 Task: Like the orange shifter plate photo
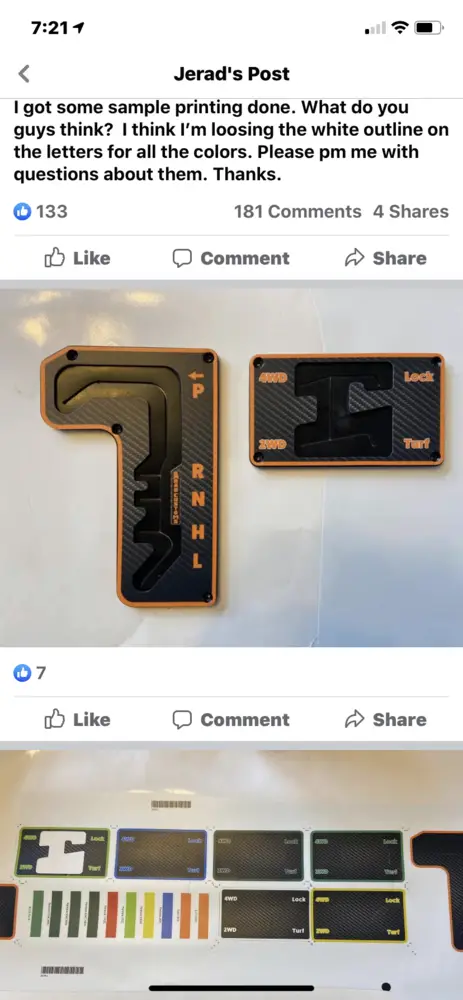tap(77, 719)
